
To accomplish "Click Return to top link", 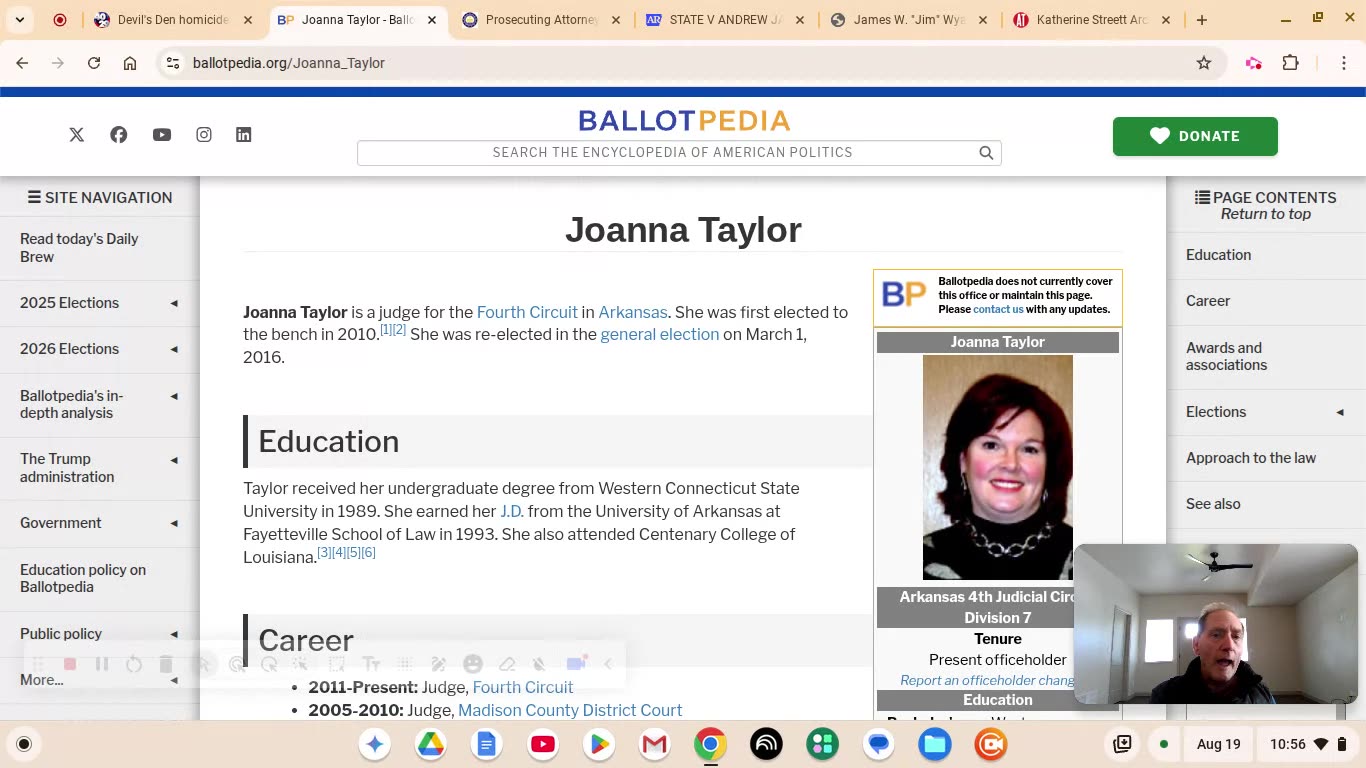I will 1265,214.
